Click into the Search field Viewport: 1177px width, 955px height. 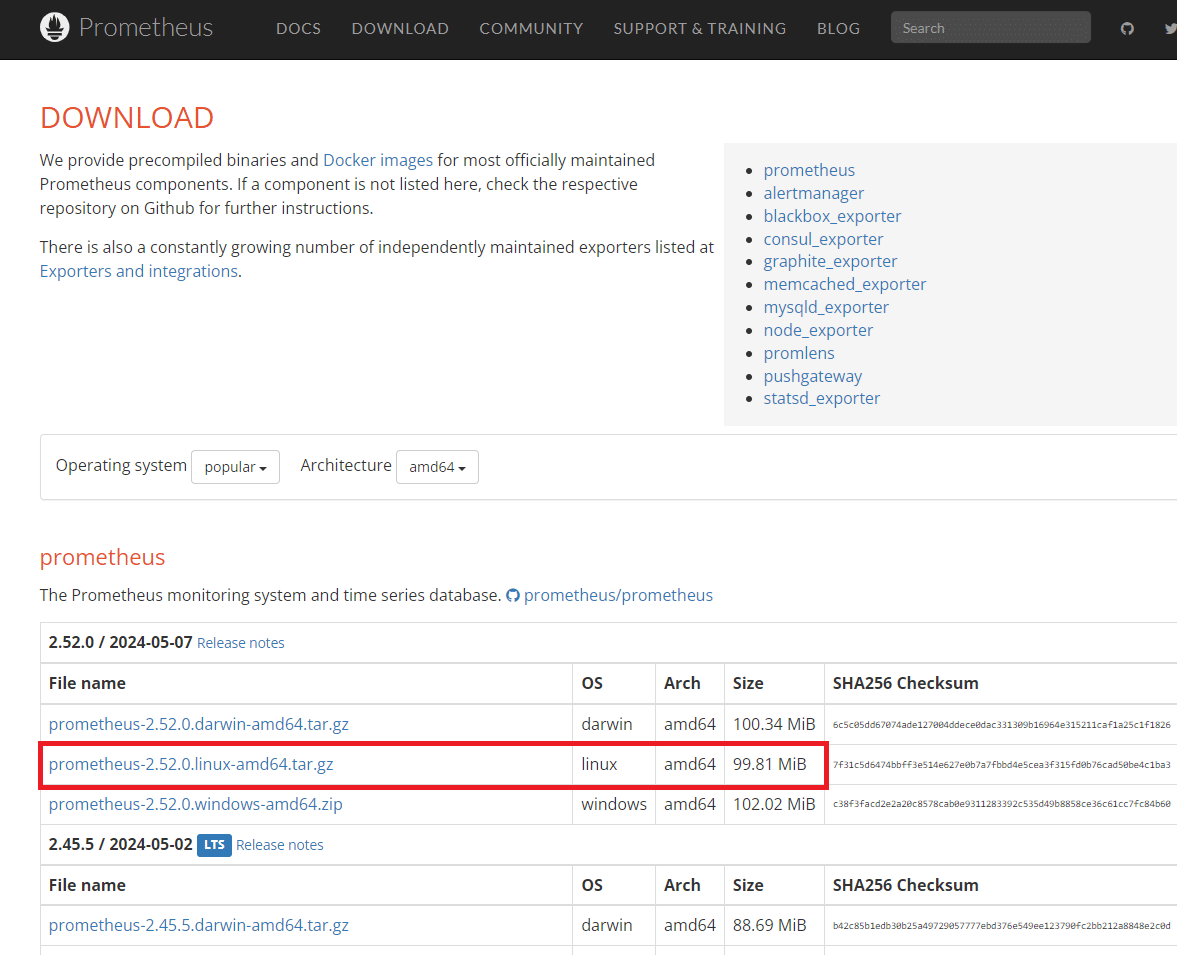click(x=990, y=28)
